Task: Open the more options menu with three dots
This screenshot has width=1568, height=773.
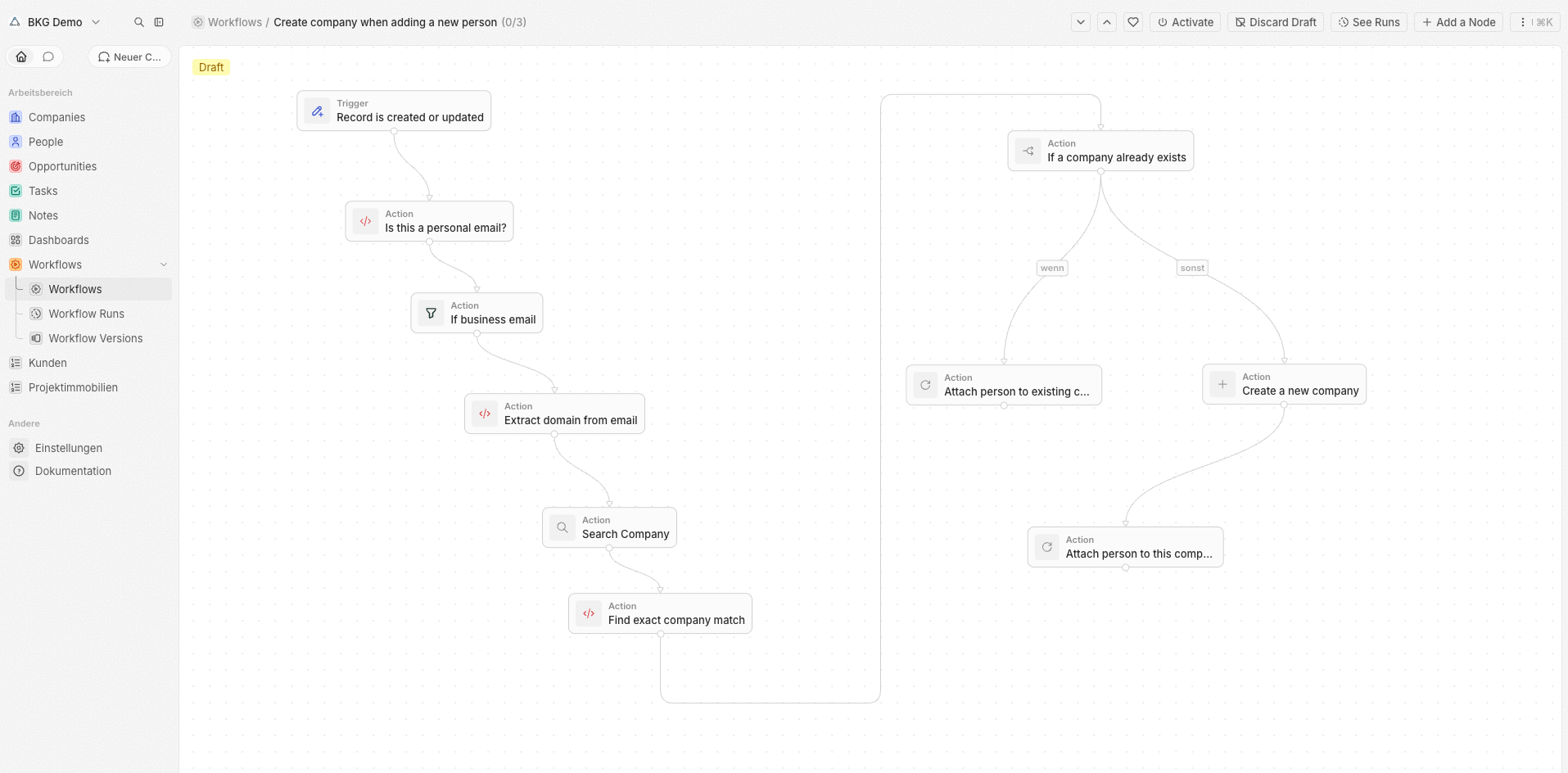Action: pyautogui.click(x=1535, y=22)
